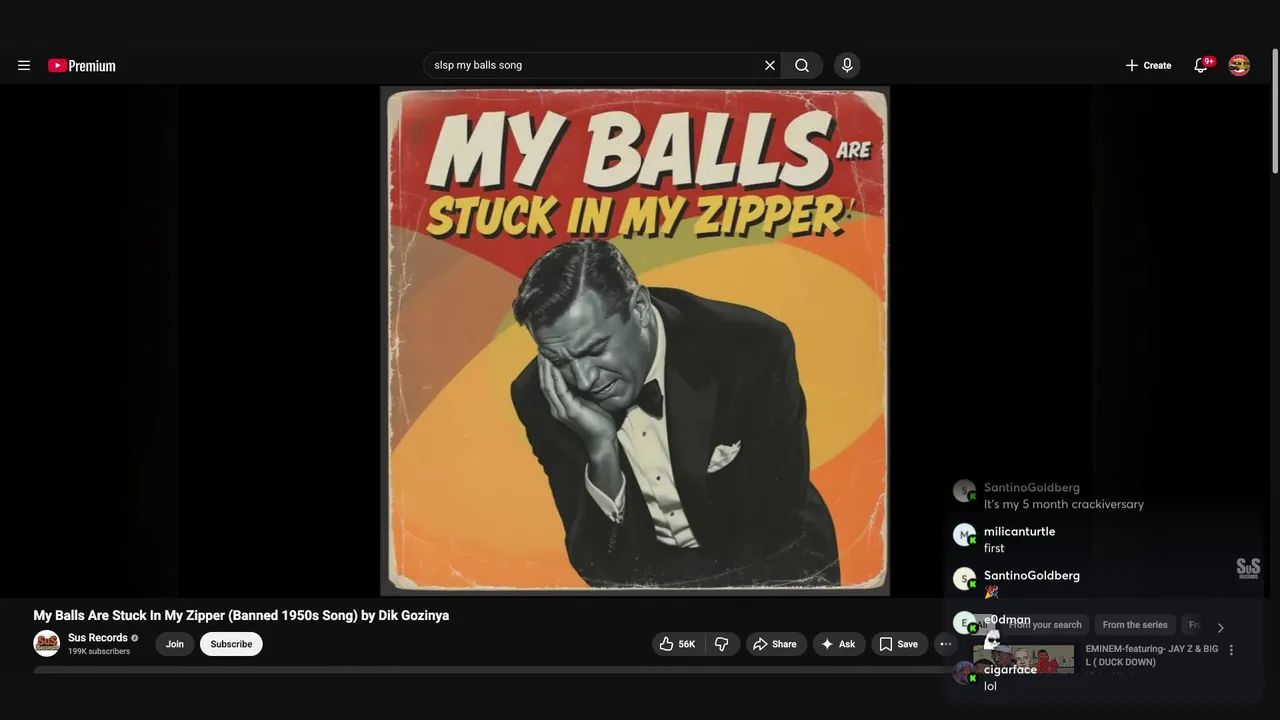Click milicanturtle's chat username
The width and height of the screenshot is (1280, 720).
1019,532
